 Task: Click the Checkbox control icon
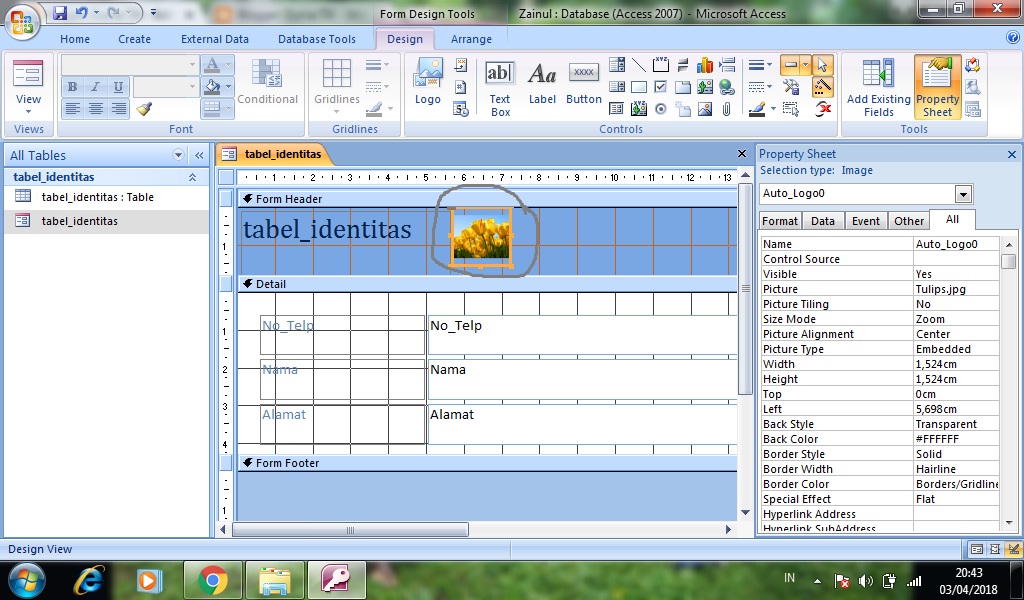661,87
